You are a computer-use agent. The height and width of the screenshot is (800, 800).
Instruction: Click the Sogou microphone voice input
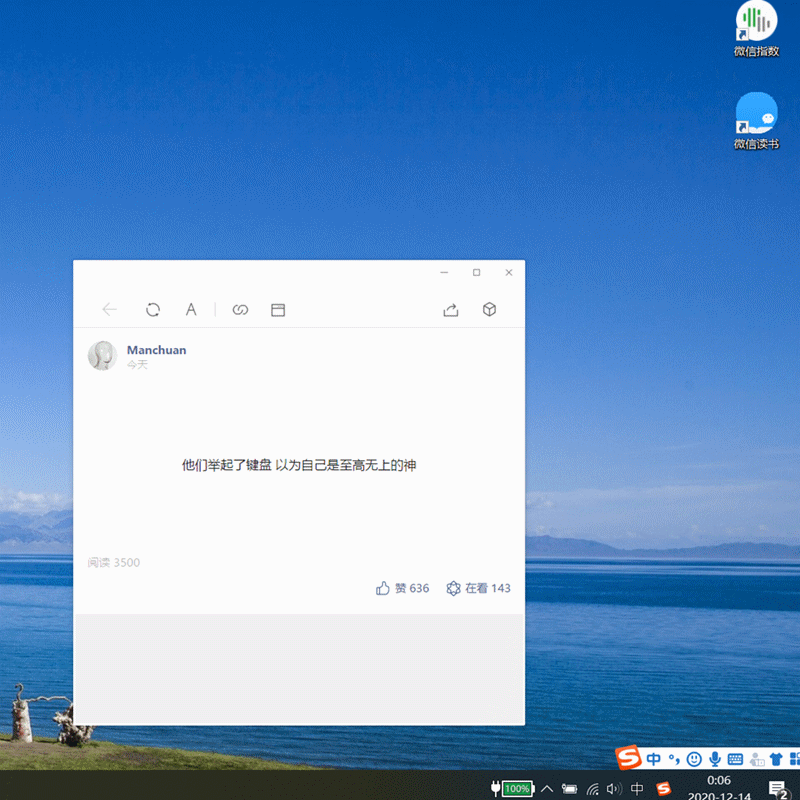coord(715,759)
